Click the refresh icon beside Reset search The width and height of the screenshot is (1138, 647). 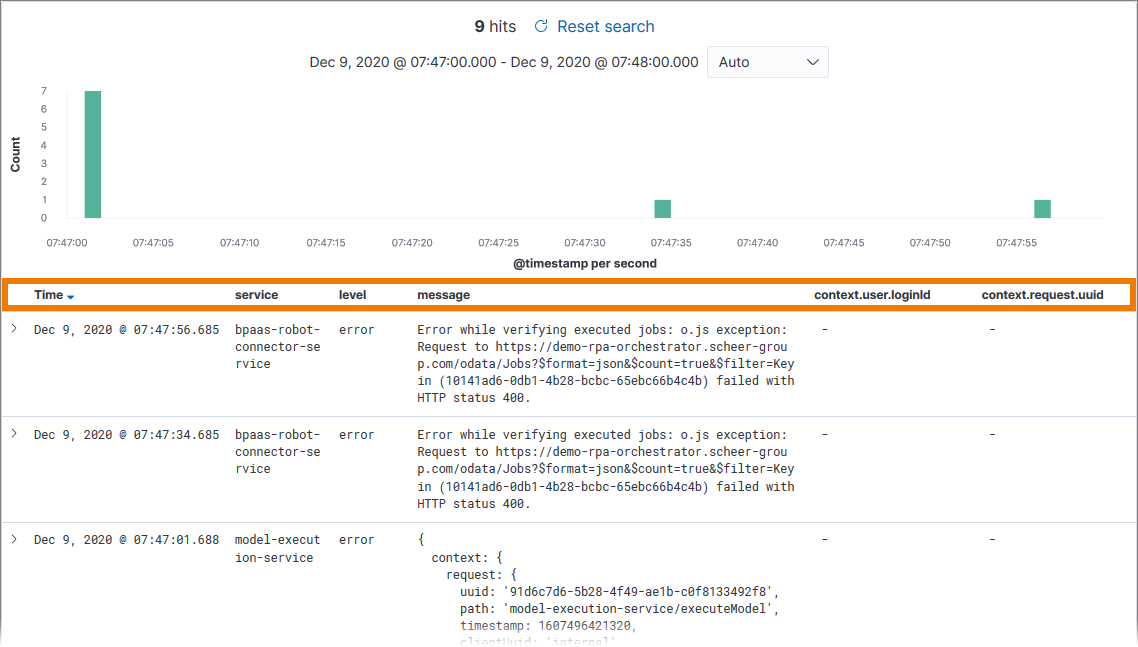tap(541, 26)
